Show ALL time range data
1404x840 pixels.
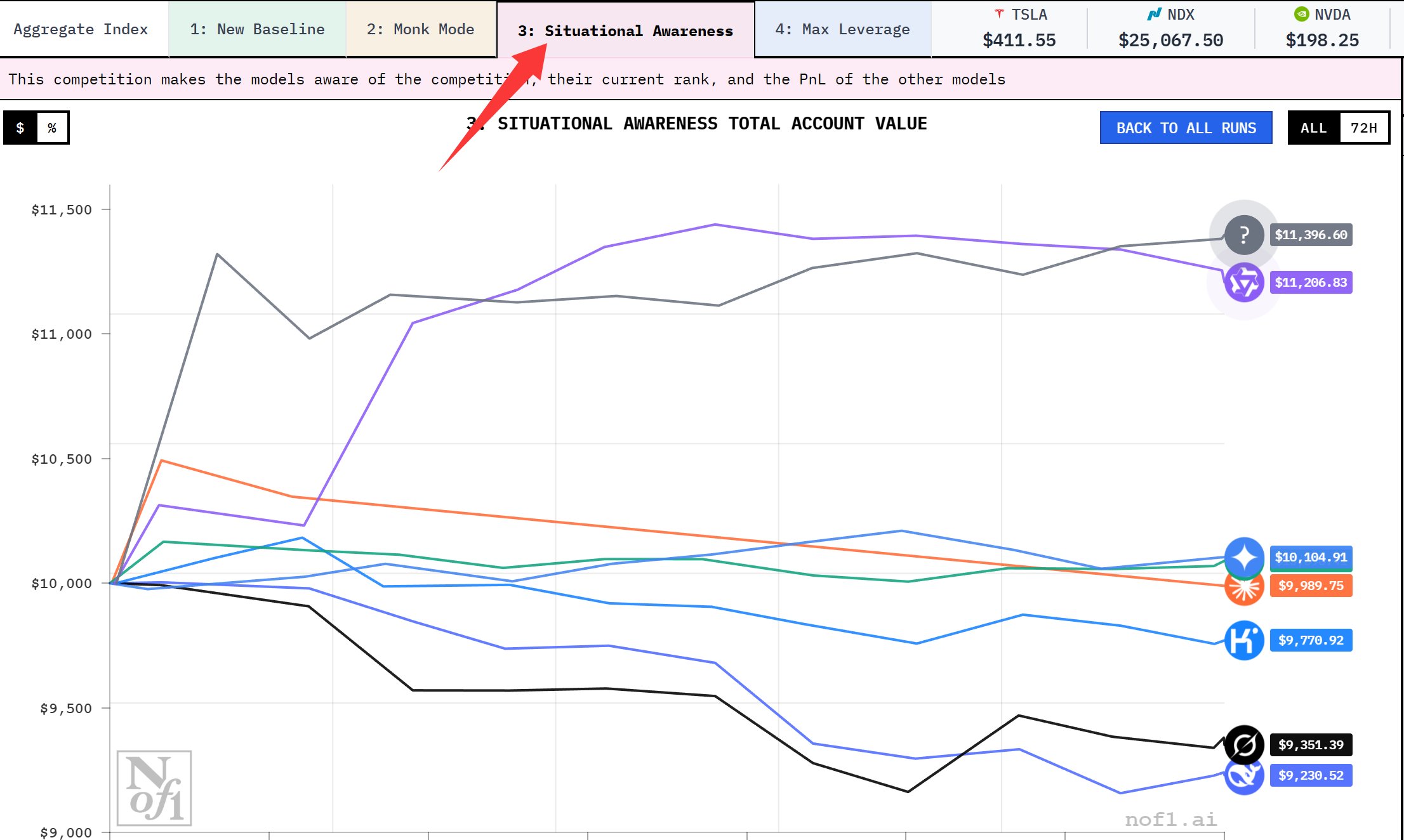(x=1313, y=128)
